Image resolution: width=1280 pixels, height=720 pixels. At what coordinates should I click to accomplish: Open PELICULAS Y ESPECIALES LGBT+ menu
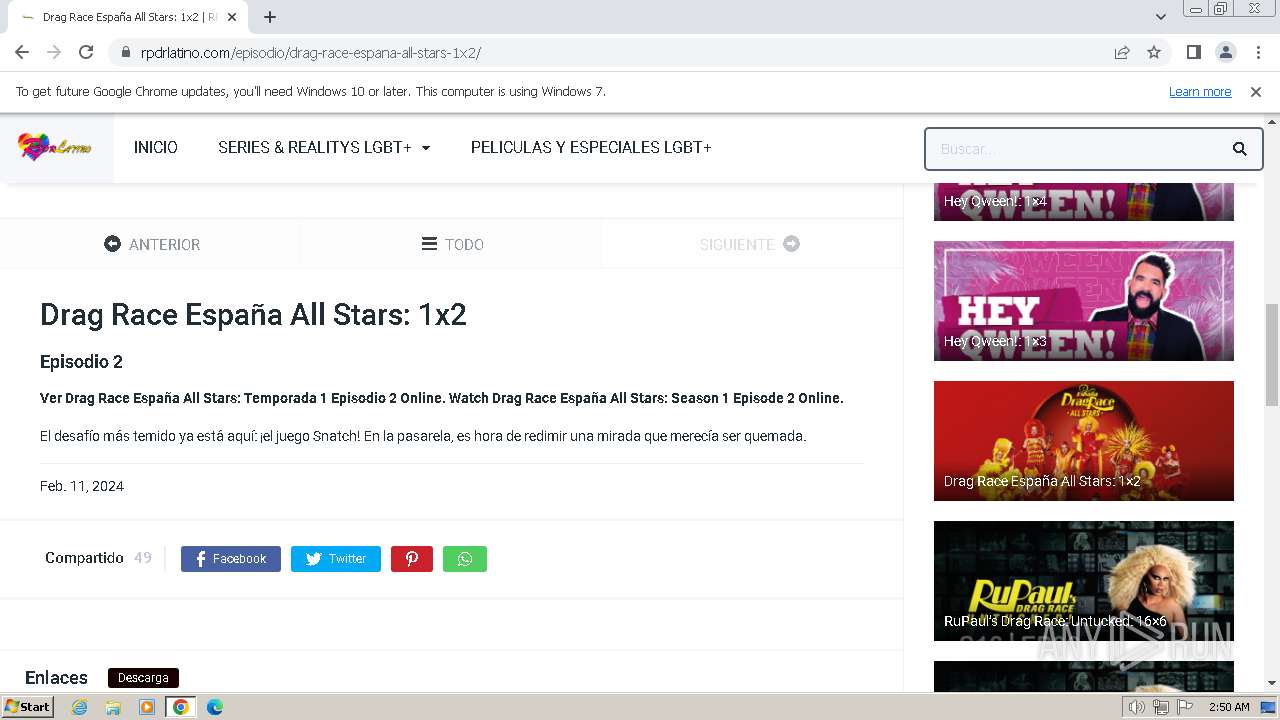[591, 147]
